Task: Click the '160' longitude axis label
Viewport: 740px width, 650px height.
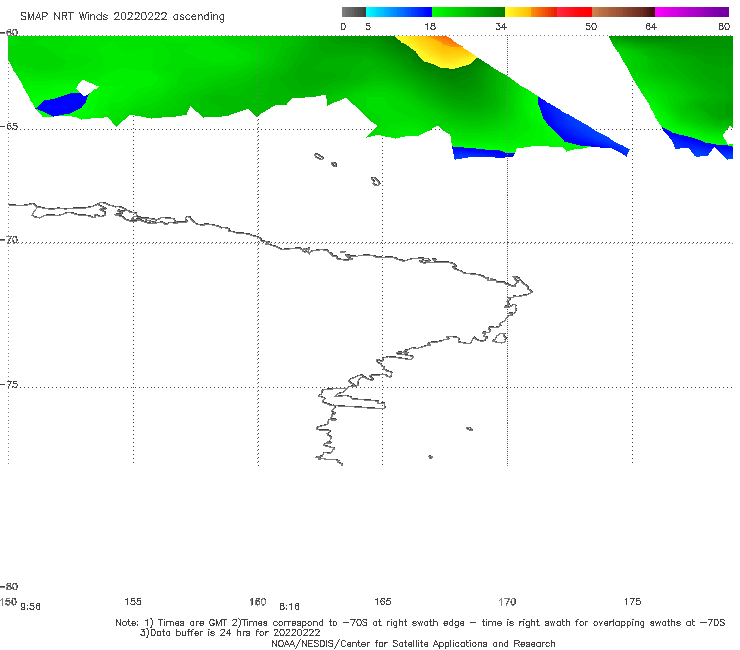Action: click(258, 602)
